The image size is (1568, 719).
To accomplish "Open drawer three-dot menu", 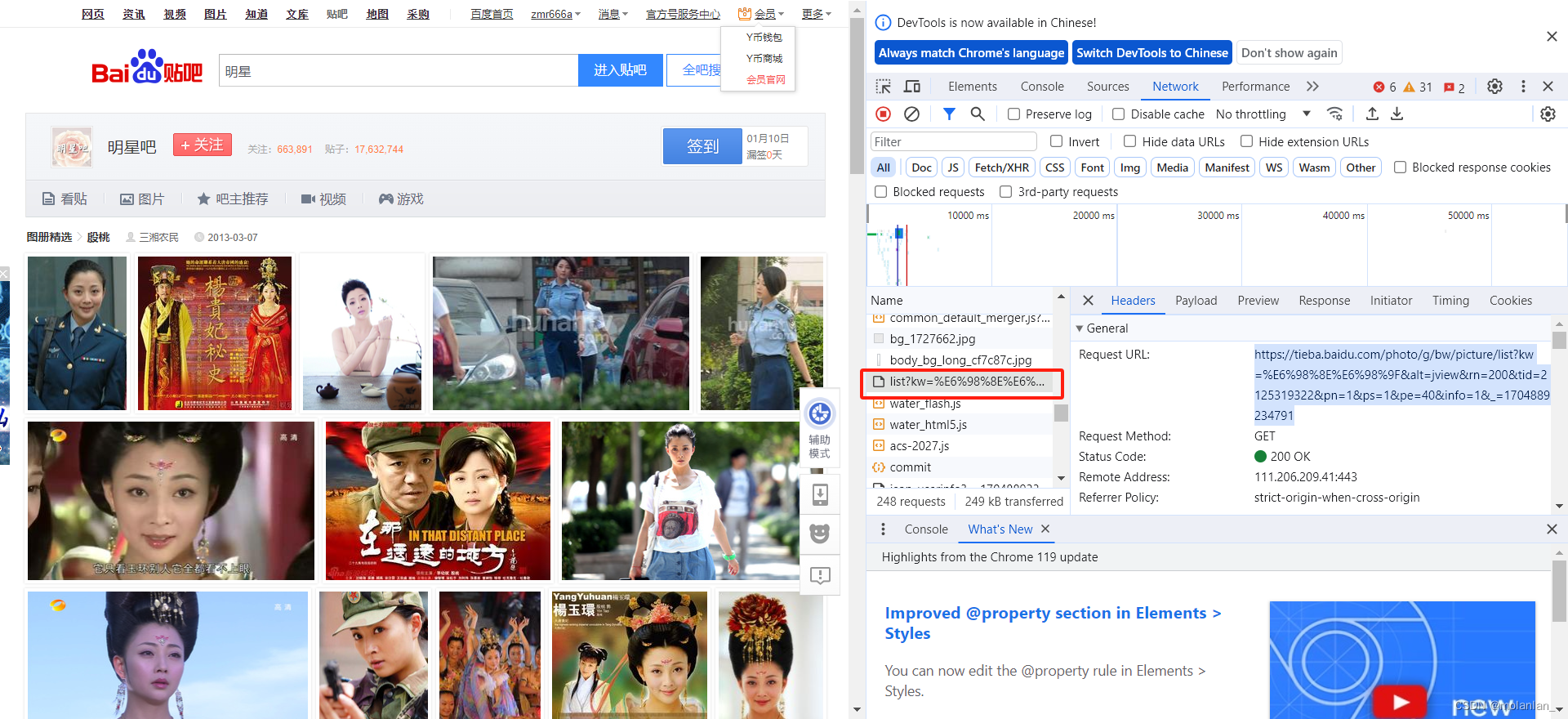I will tap(883, 529).
